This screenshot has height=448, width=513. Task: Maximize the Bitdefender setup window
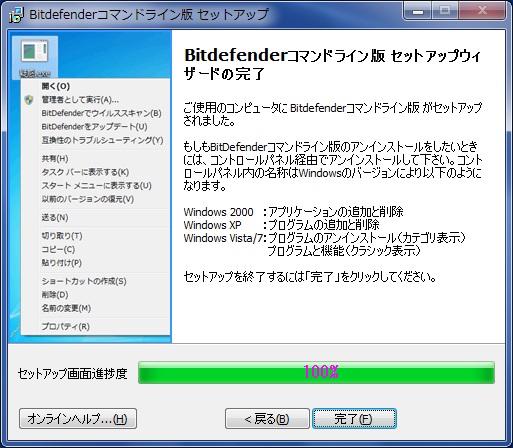[445, 11]
